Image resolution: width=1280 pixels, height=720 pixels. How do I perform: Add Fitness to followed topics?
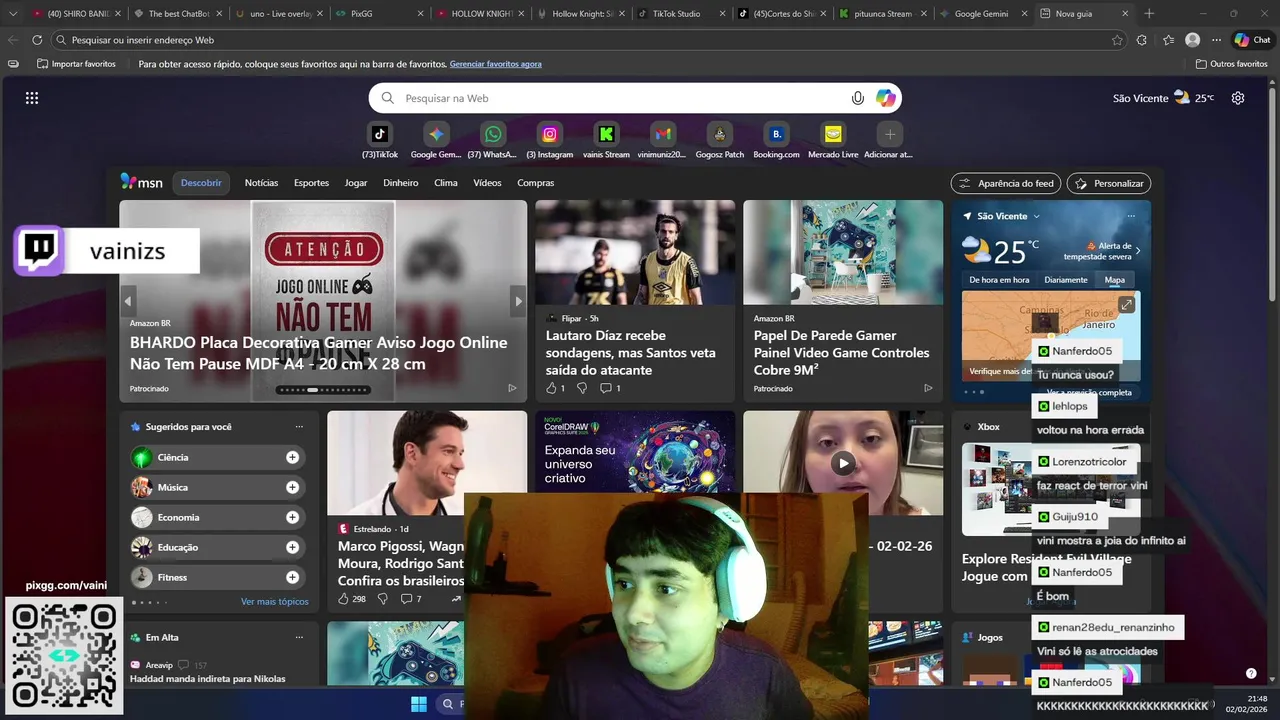tap(292, 577)
